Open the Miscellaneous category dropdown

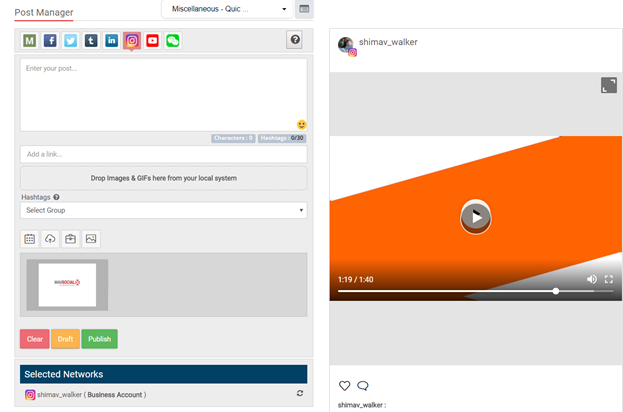(x=227, y=9)
